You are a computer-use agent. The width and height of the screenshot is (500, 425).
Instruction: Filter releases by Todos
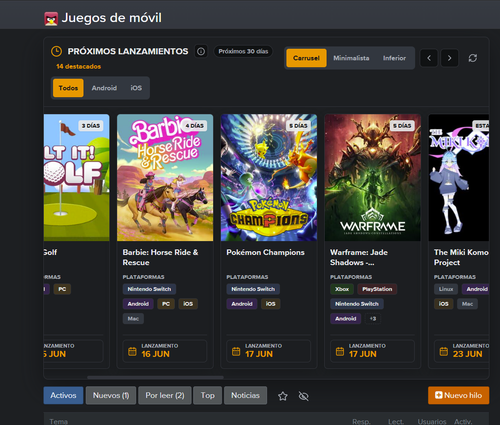point(68,88)
